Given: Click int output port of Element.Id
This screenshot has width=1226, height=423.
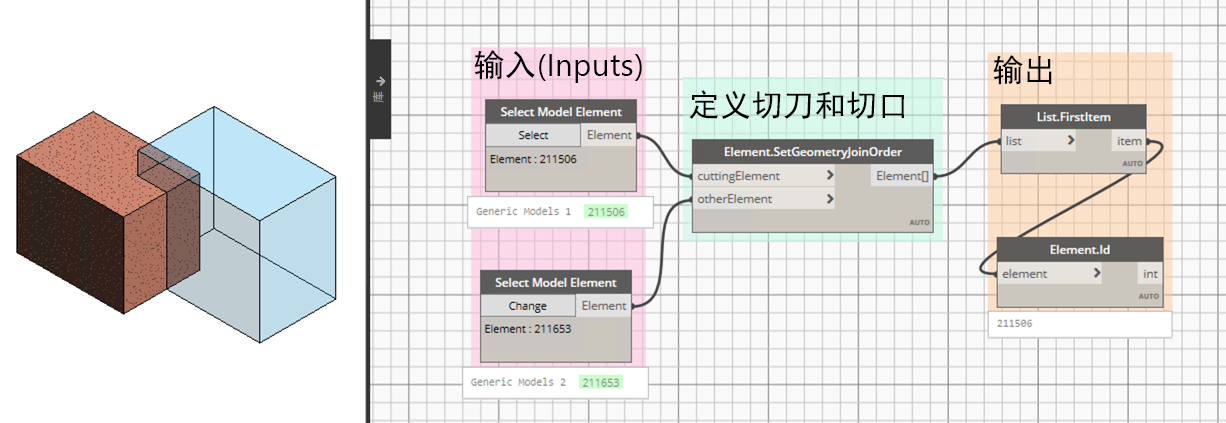Looking at the screenshot, I should [1149, 274].
